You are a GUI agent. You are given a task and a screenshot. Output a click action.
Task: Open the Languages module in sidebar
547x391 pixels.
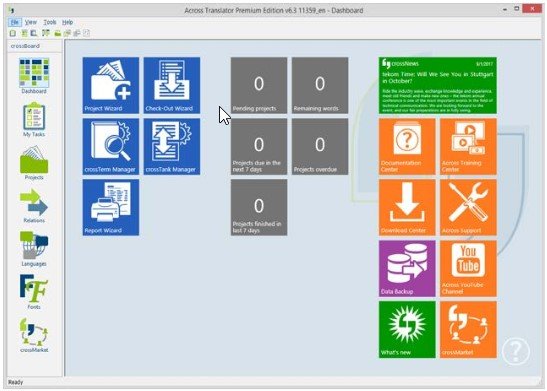point(34,249)
